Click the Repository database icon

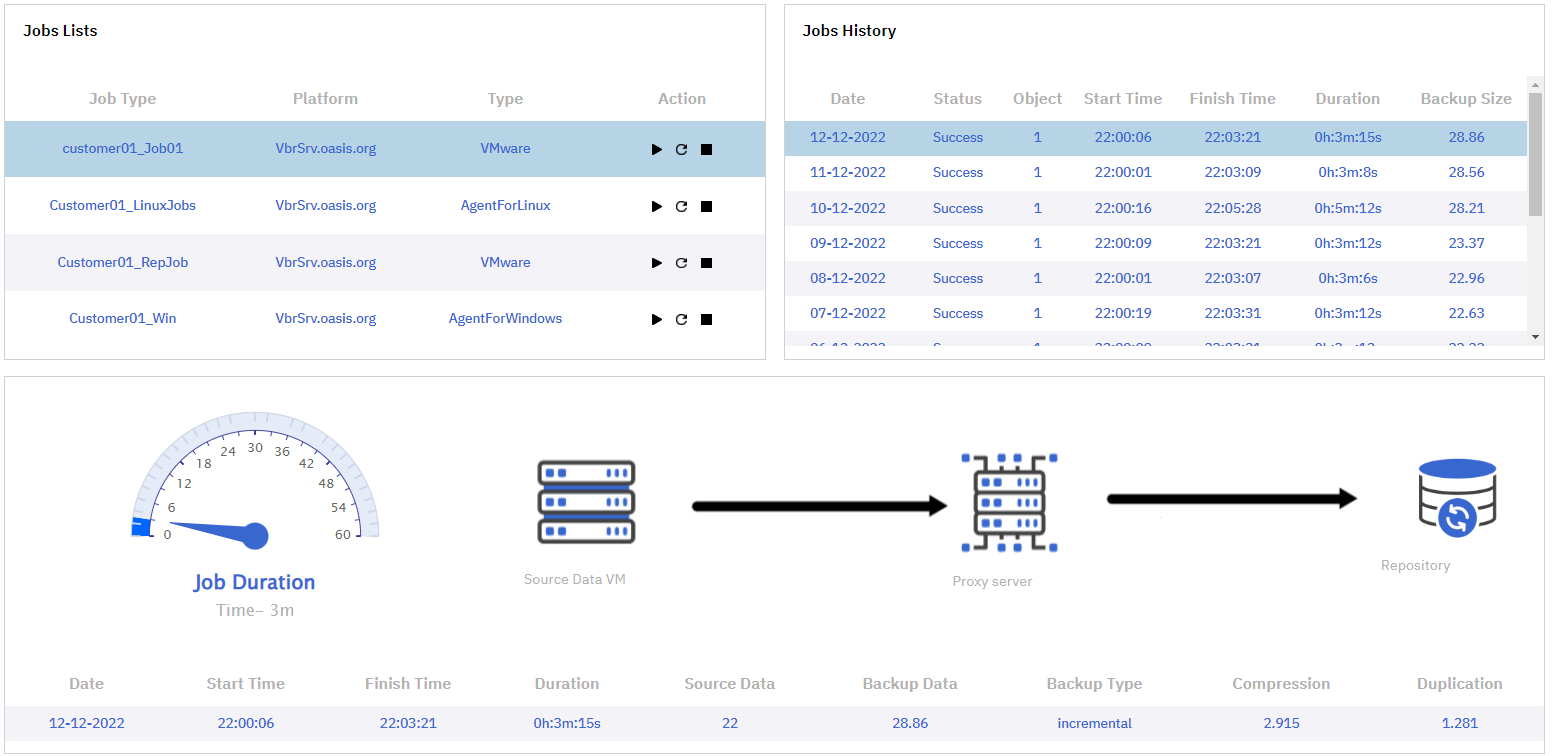tap(1457, 498)
